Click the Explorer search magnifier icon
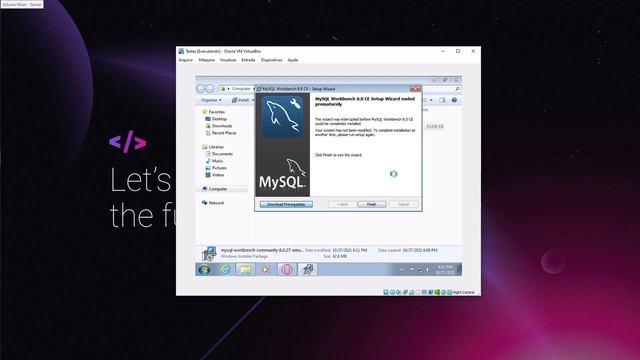640x360 pixels. pyautogui.click(x=457, y=89)
